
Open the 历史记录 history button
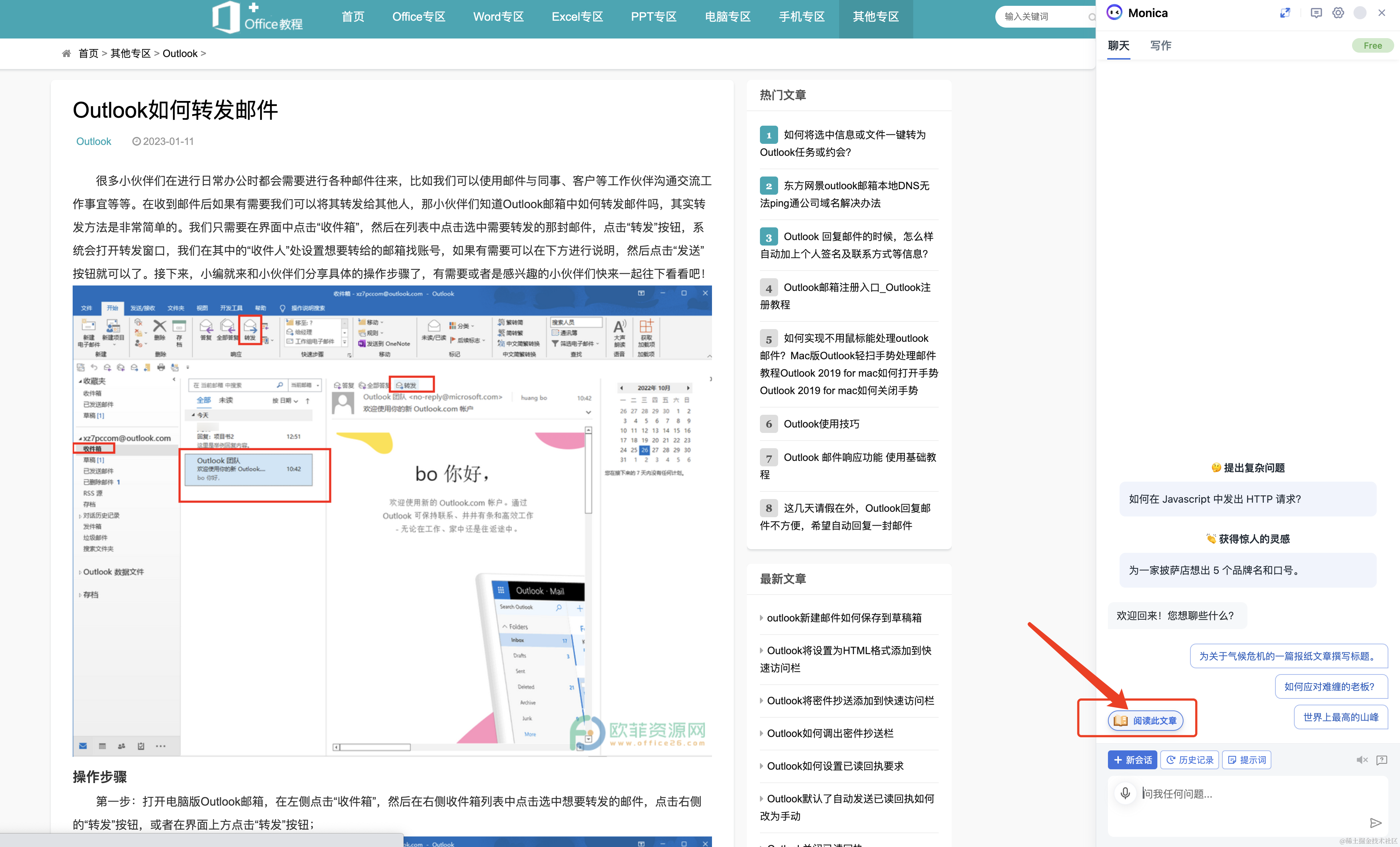(x=1189, y=760)
